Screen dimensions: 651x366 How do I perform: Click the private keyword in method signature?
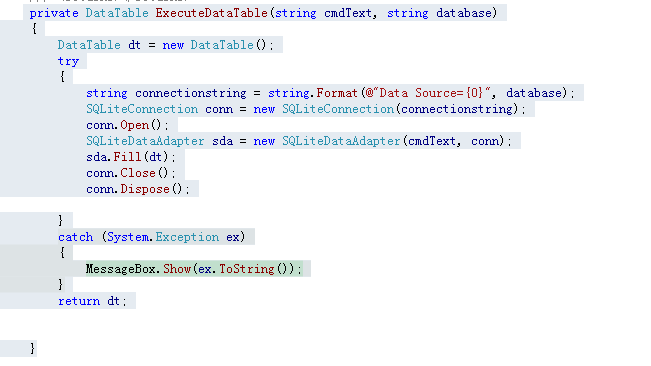pos(54,13)
